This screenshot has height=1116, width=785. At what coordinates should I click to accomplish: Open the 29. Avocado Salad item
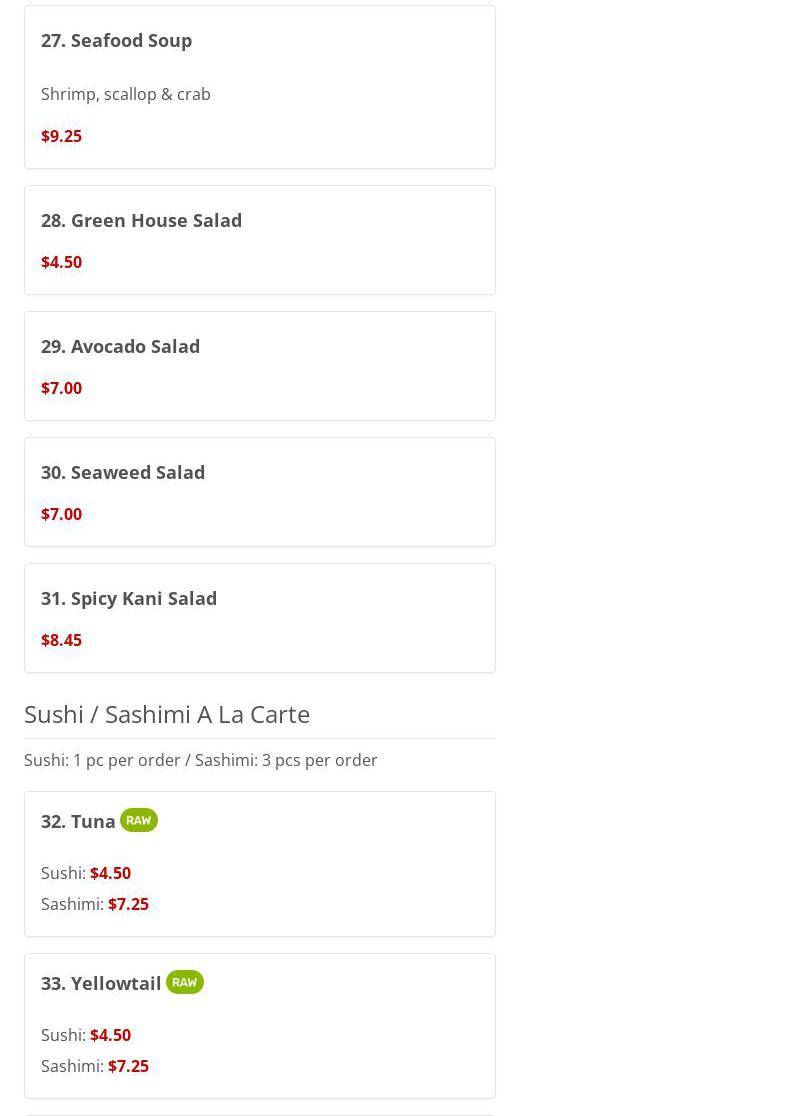(120, 346)
